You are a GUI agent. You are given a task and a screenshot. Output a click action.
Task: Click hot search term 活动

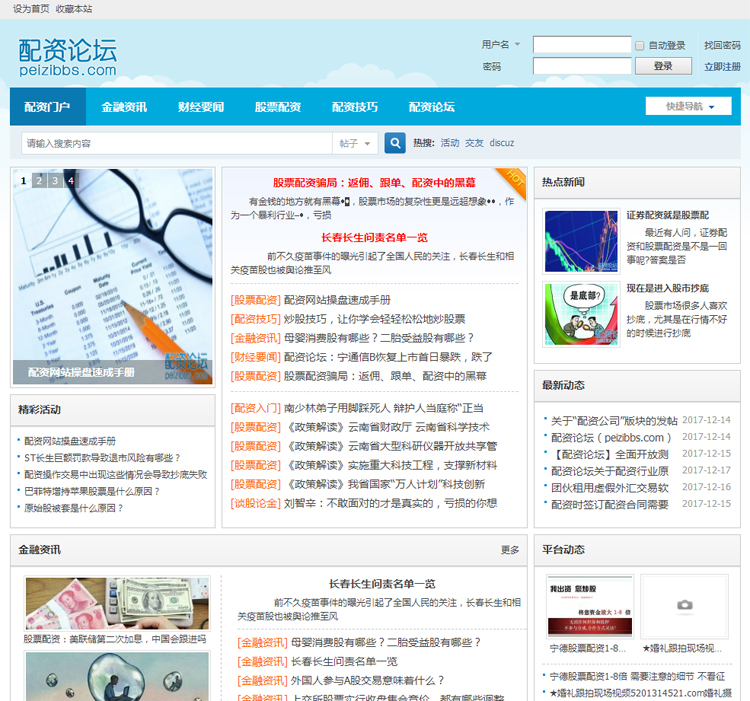point(450,143)
